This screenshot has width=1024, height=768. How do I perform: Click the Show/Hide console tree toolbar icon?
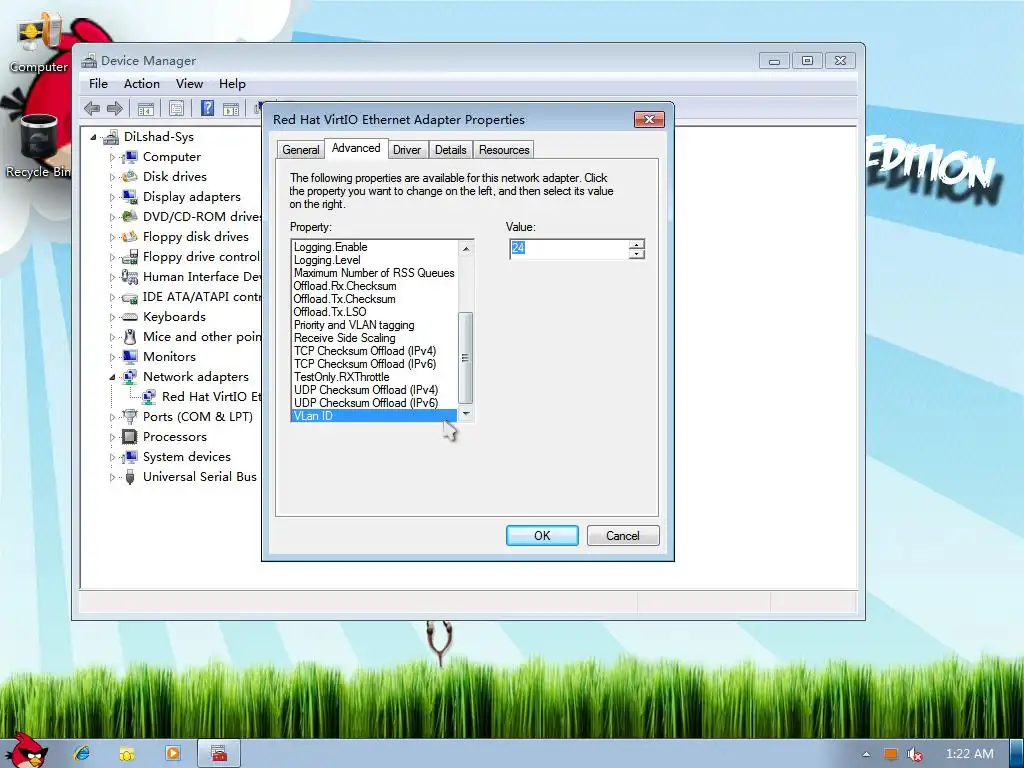[146, 108]
